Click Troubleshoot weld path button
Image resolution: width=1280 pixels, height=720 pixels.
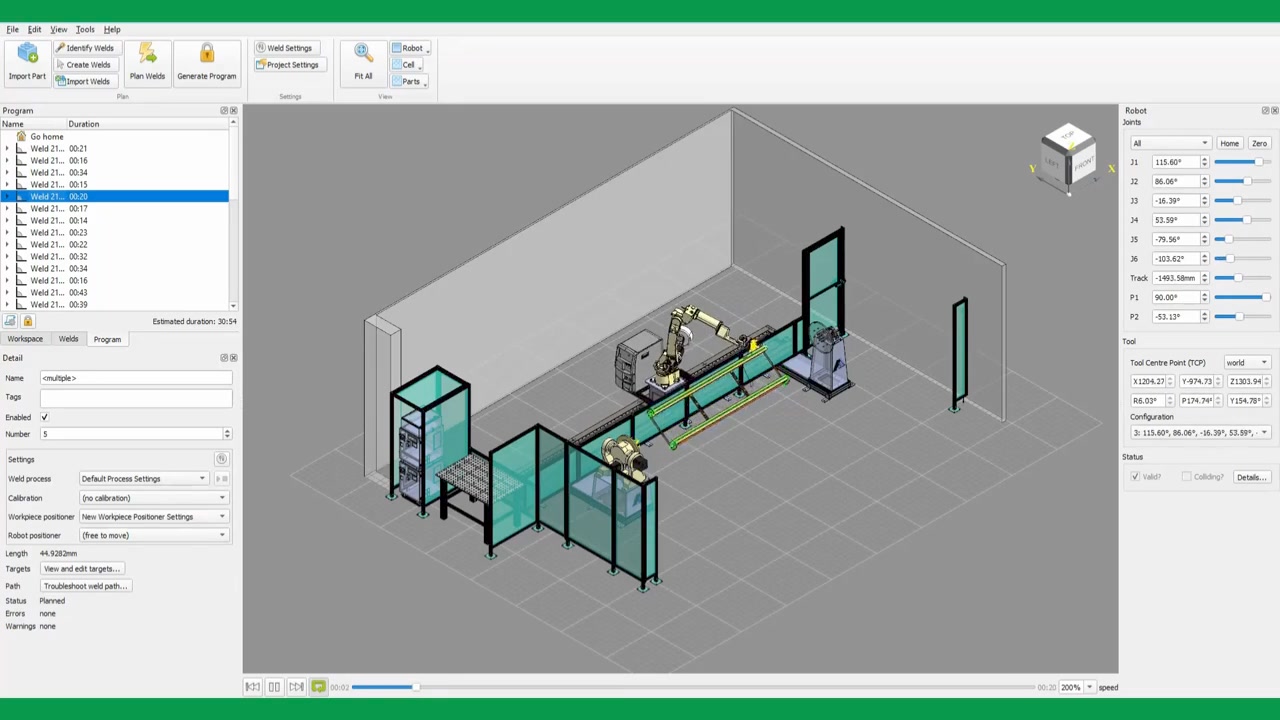click(85, 586)
